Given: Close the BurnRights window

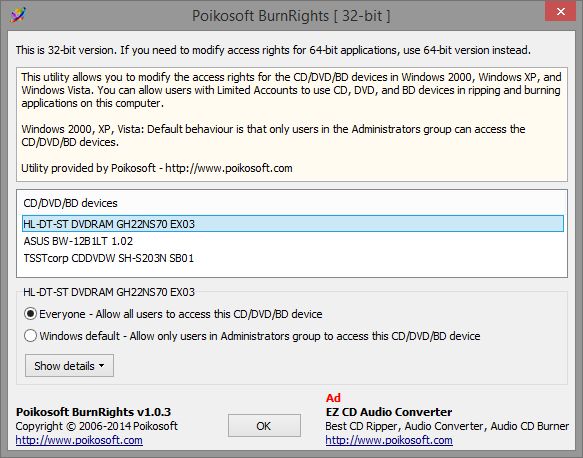Looking at the screenshot, I should 561,12.
